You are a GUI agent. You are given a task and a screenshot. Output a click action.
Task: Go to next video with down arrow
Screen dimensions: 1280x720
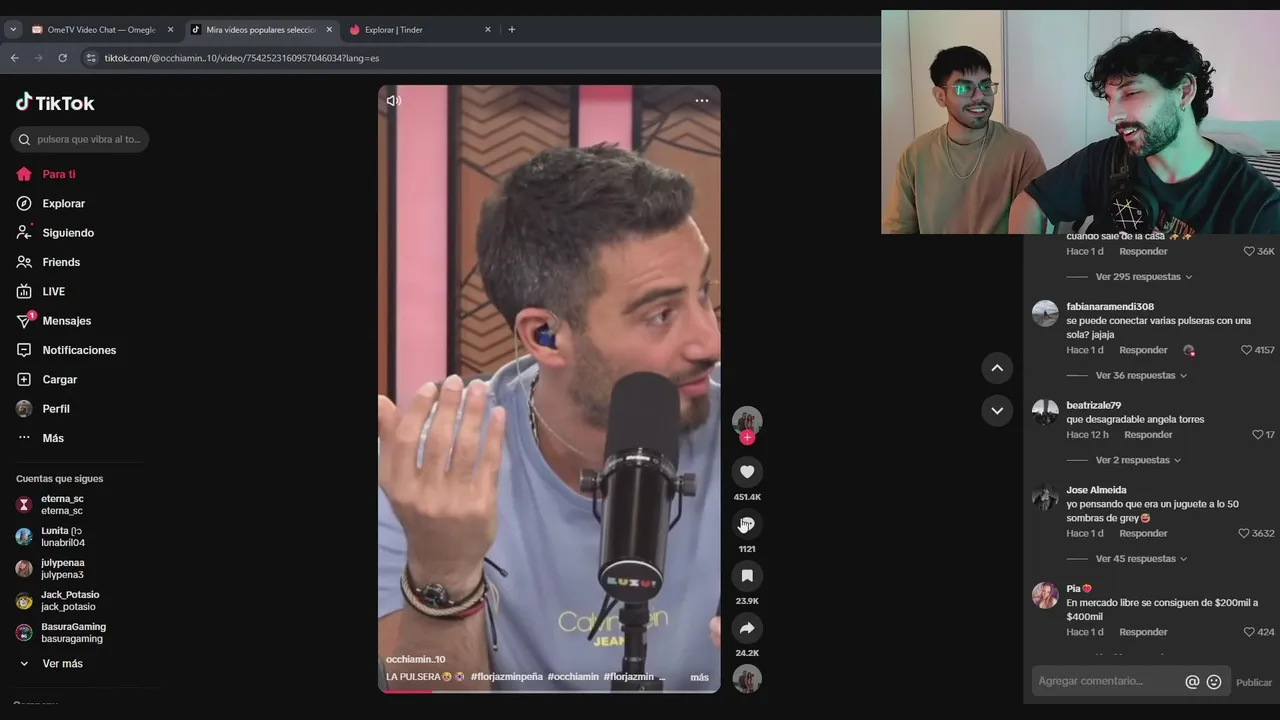(997, 410)
